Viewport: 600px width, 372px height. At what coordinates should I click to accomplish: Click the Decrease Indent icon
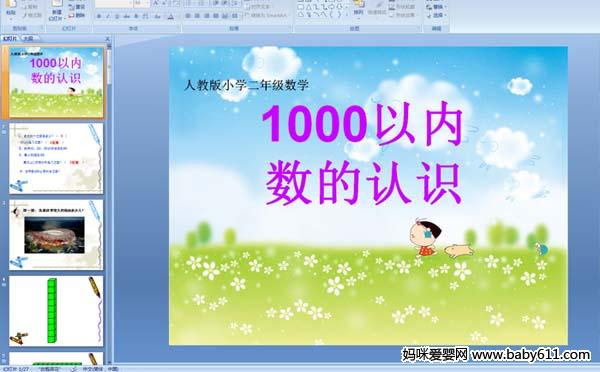pyautogui.click(x=215, y=3)
